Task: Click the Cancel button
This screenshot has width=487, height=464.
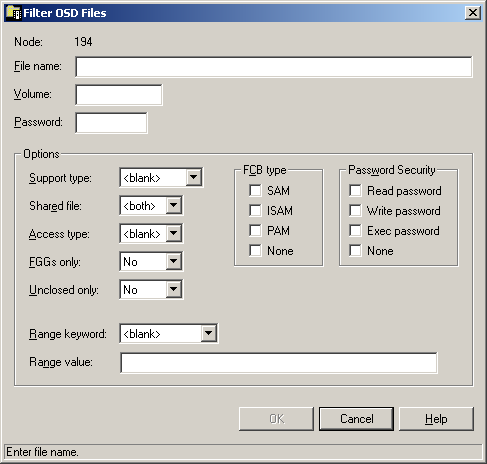Action: (x=356, y=419)
